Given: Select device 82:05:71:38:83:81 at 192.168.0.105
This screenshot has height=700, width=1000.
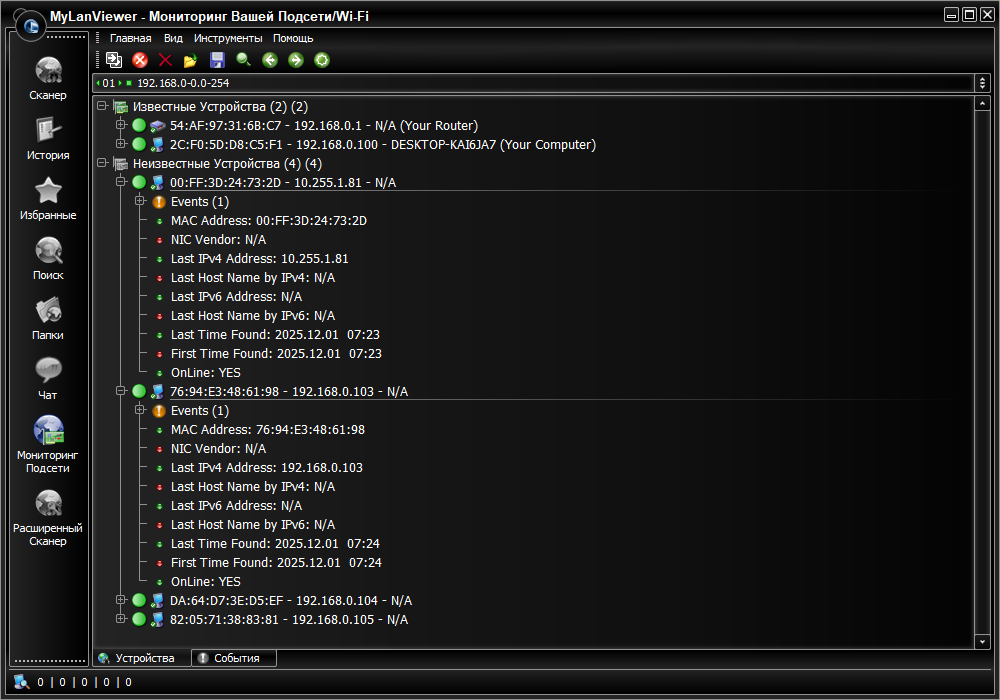Looking at the screenshot, I should point(288,620).
